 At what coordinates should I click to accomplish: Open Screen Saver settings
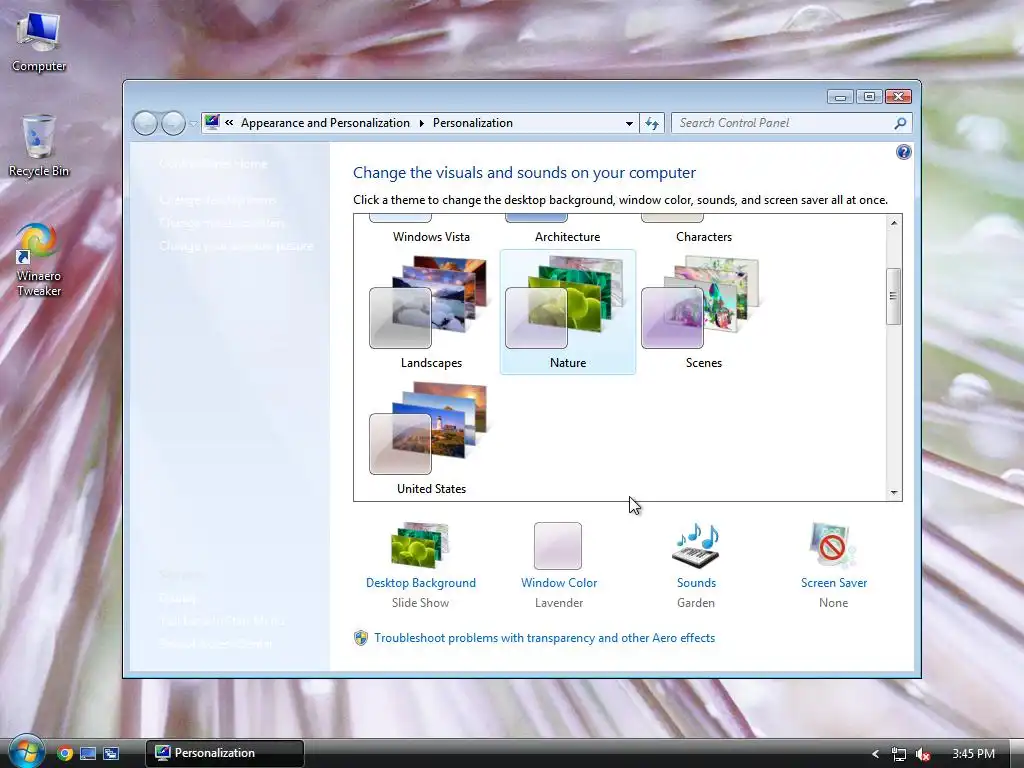[833, 565]
